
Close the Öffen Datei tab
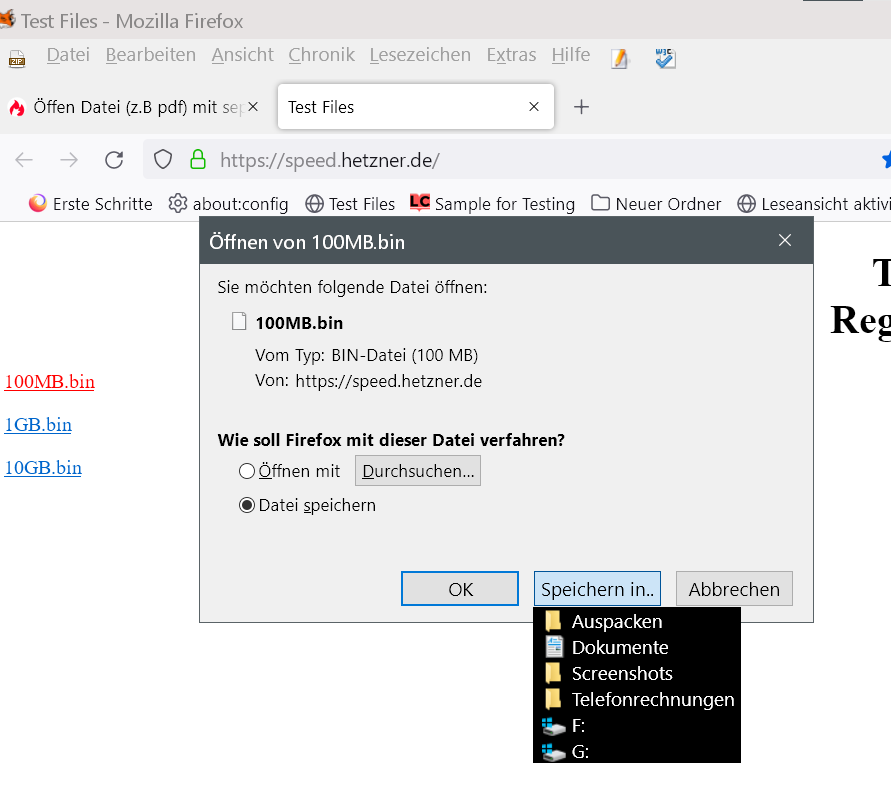pos(253,107)
